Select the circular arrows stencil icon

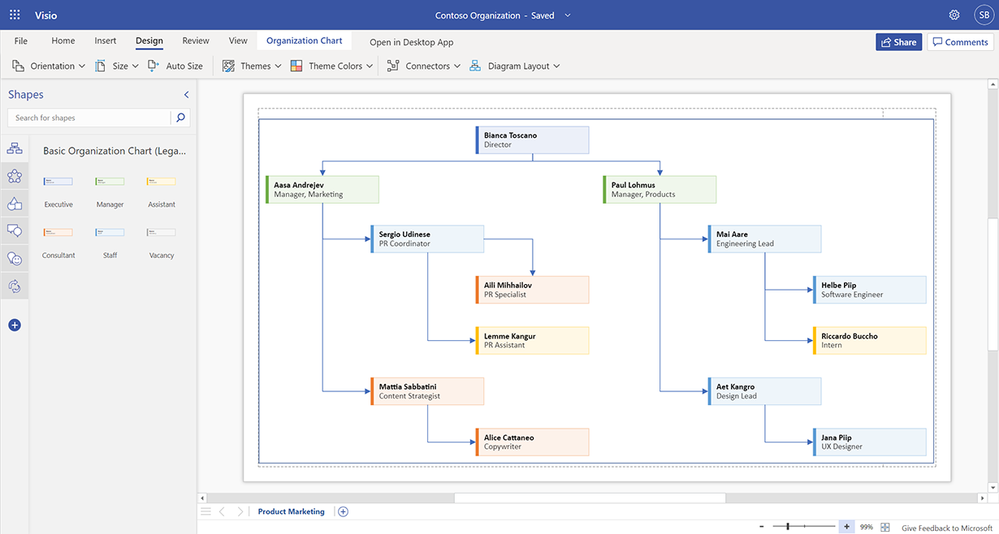tap(14, 286)
